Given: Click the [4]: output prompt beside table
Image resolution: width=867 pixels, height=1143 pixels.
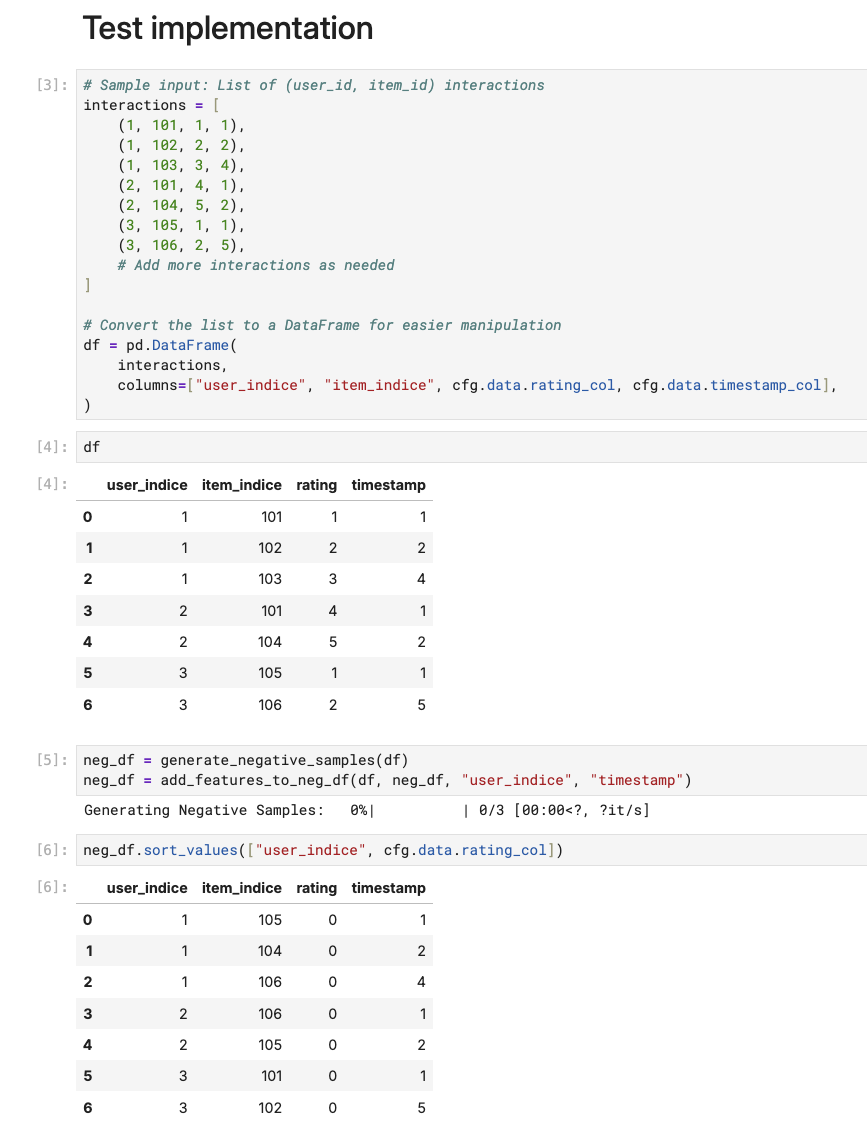Looking at the screenshot, I should pyautogui.click(x=52, y=484).
